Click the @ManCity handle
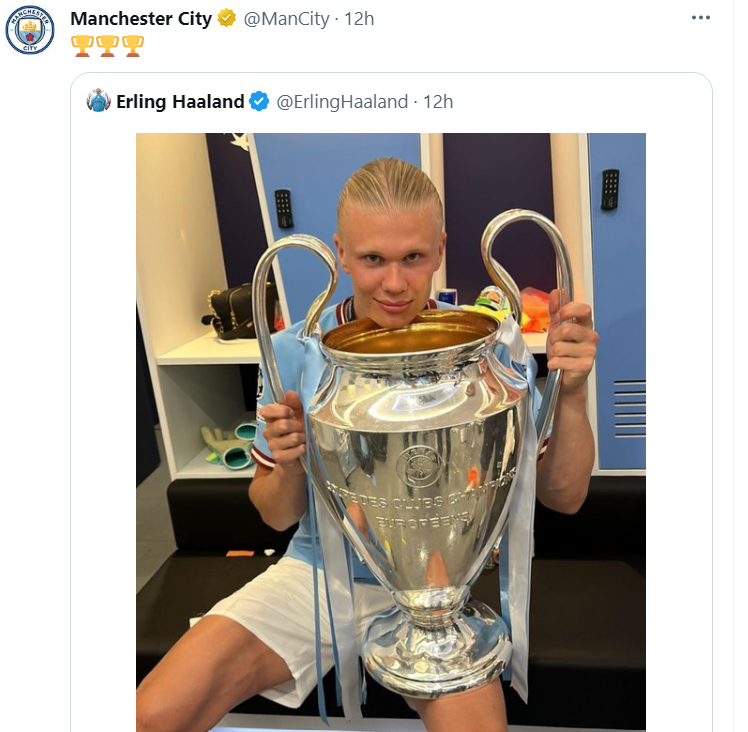The width and height of the screenshot is (748, 732). click(x=286, y=19)
